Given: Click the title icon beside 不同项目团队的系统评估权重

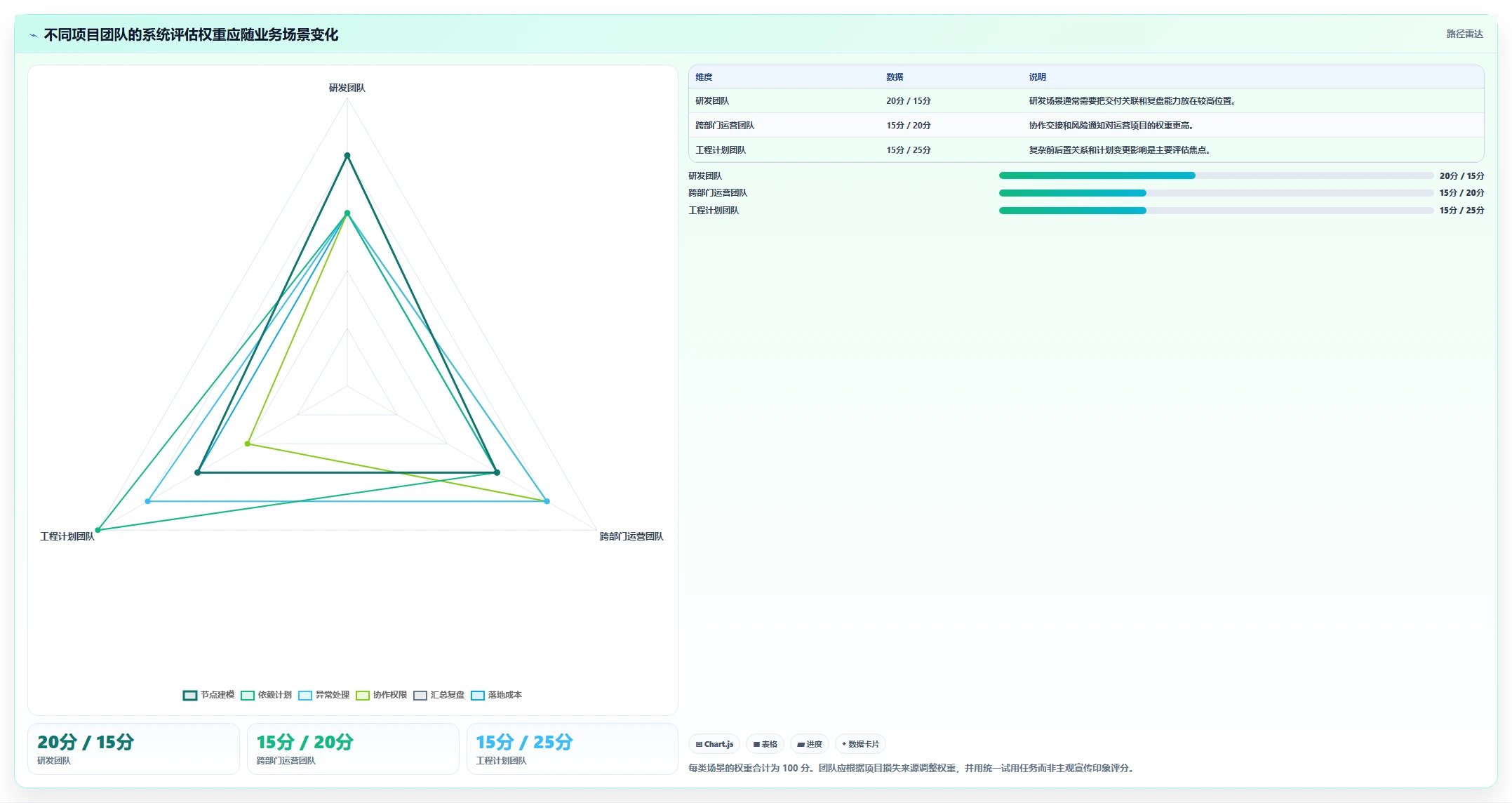Looking at the screenshot, I should pos(33,35).
